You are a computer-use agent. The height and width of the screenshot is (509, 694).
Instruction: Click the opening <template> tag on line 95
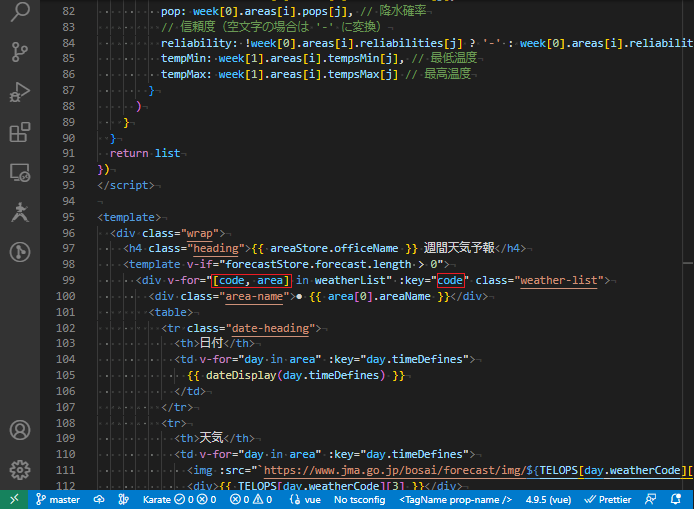pyautogui.click(x=129, y=217)
